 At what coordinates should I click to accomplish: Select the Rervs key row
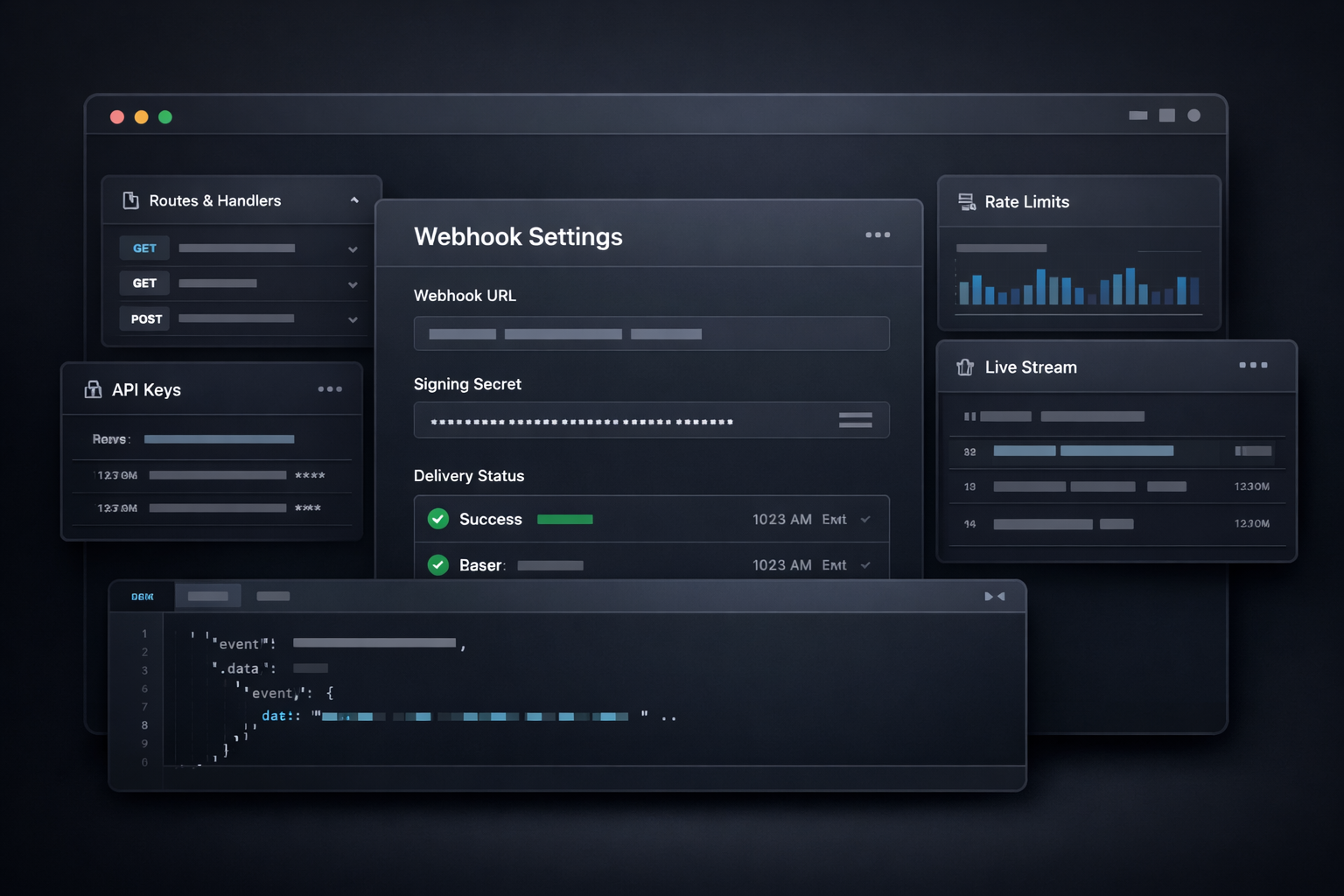point(212,439)
